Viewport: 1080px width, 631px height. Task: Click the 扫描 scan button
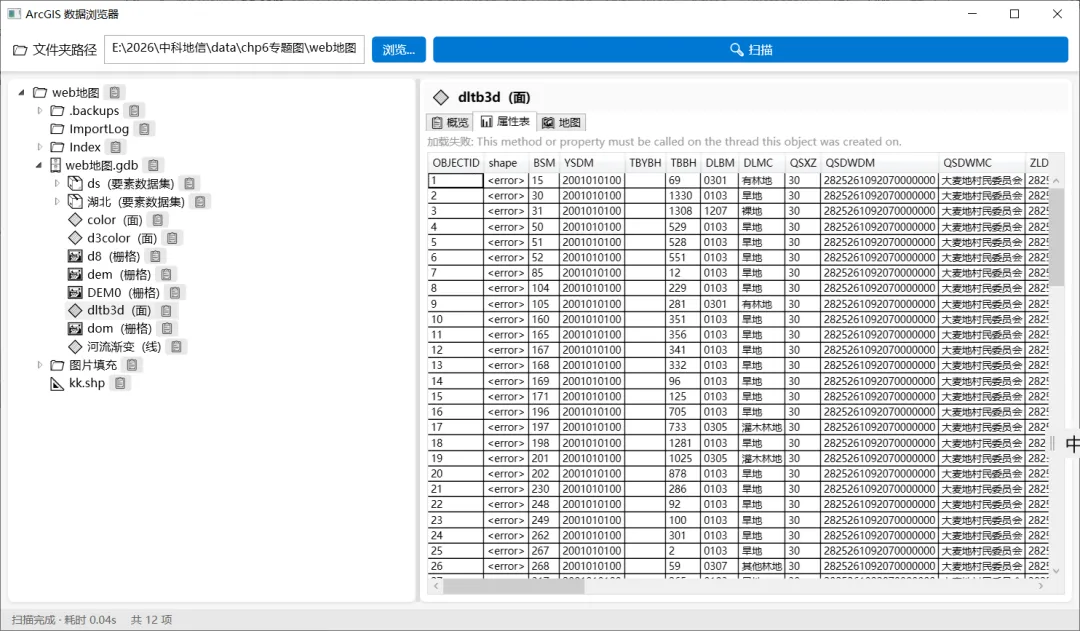751,50
